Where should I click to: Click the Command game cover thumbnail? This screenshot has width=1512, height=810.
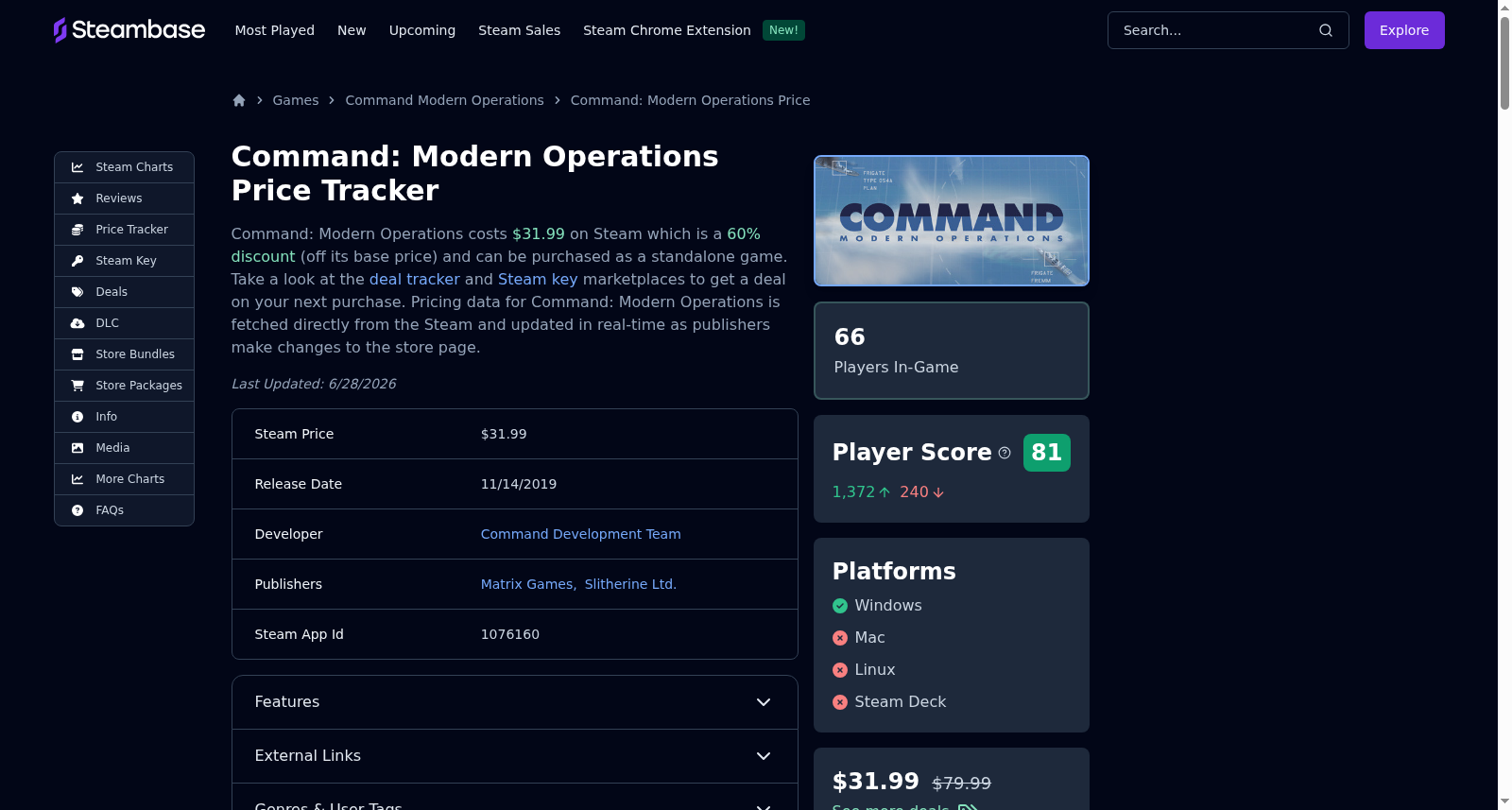[x=952, y=220]
